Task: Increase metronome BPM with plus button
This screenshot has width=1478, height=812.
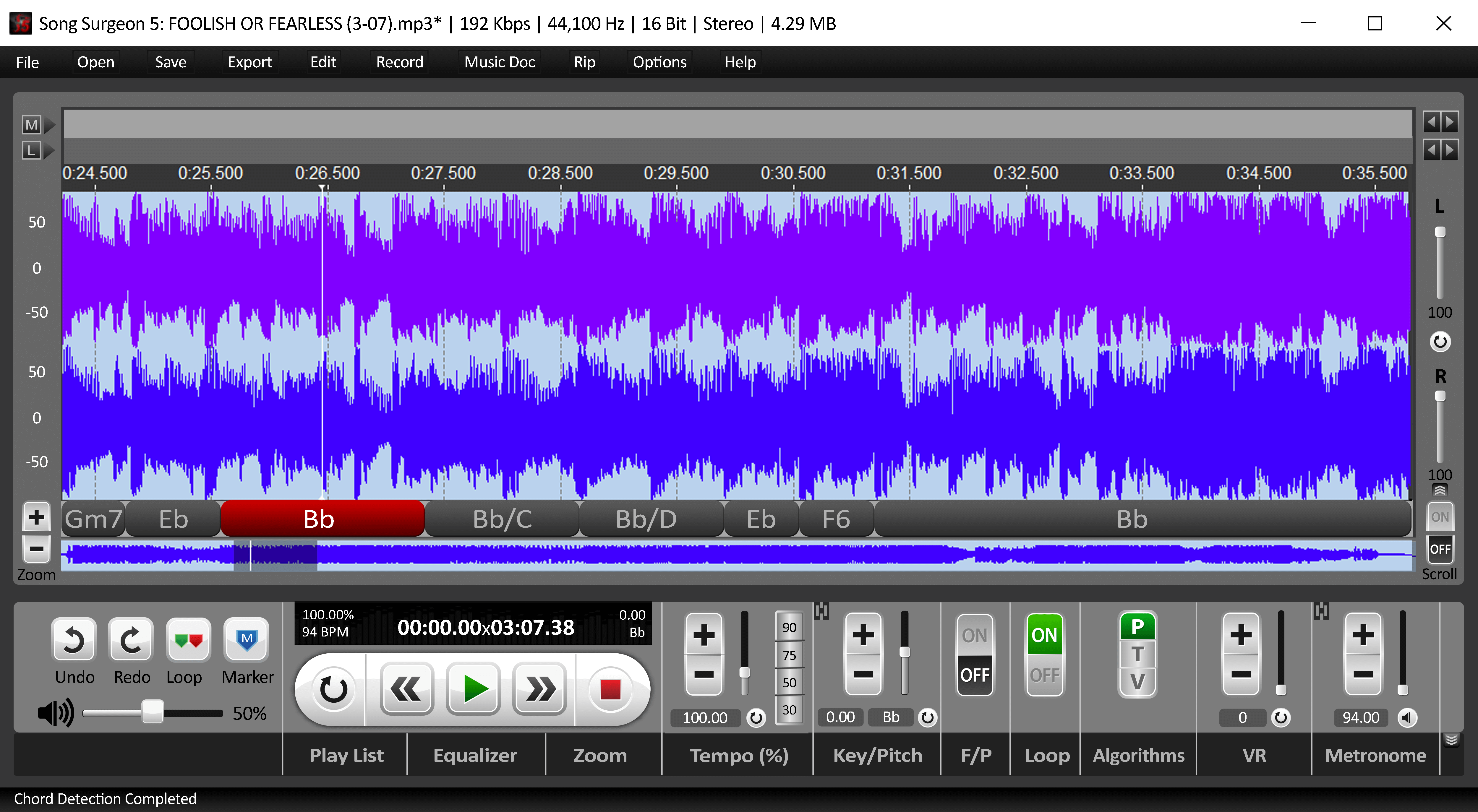Action: [x=1363, y=635]
